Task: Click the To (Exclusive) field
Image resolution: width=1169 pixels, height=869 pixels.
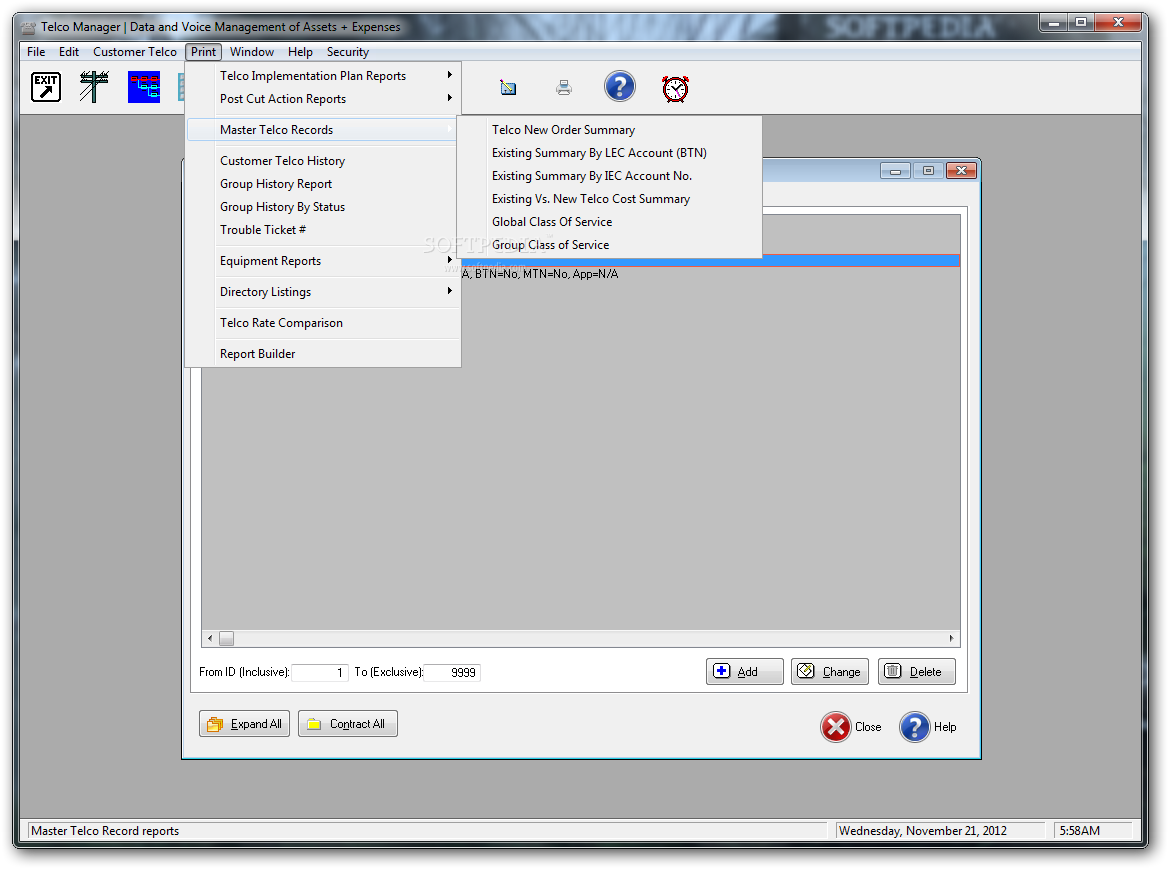Action: pos(452,672)
